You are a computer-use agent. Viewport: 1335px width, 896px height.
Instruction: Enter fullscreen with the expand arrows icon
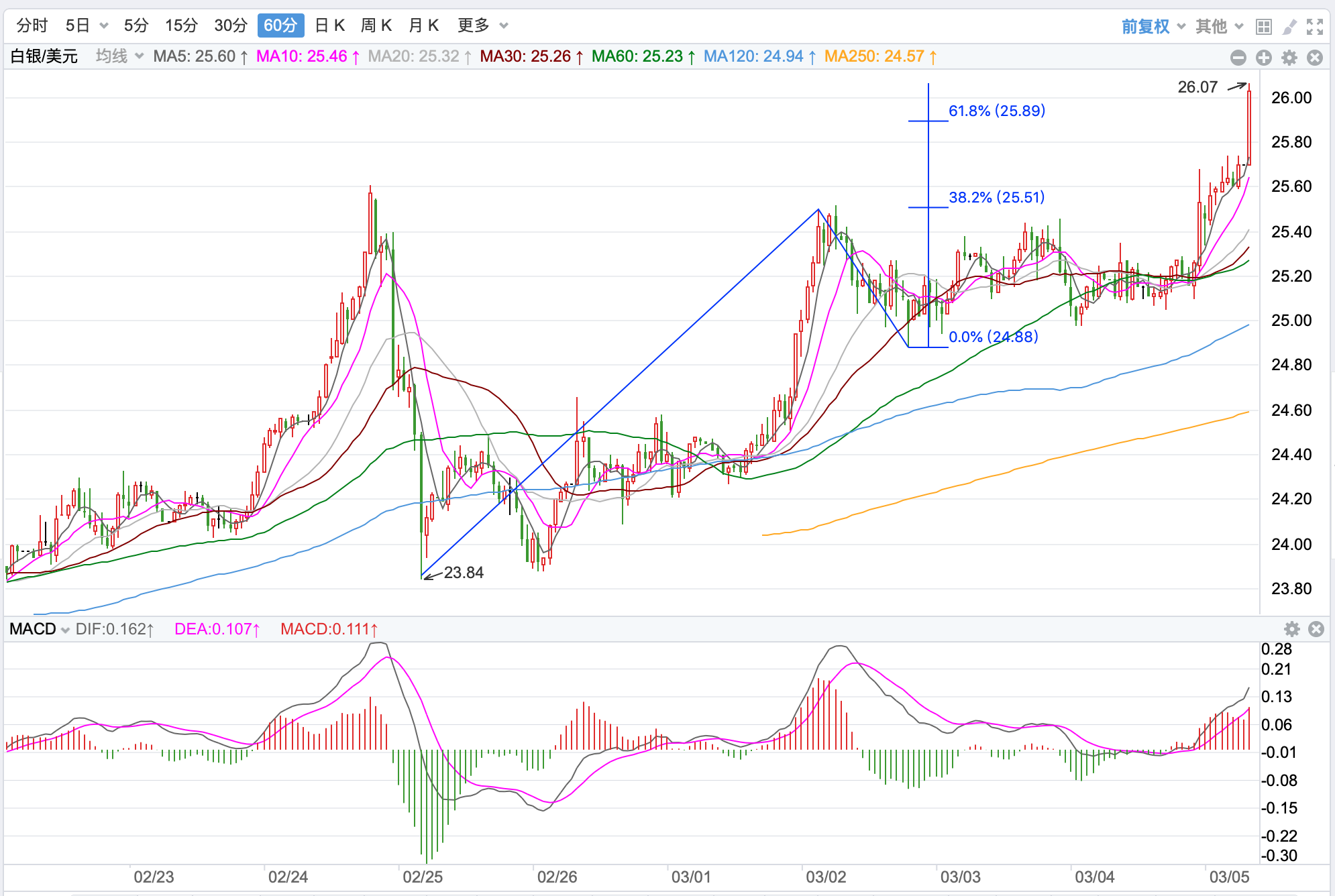tap(1315, 26)
